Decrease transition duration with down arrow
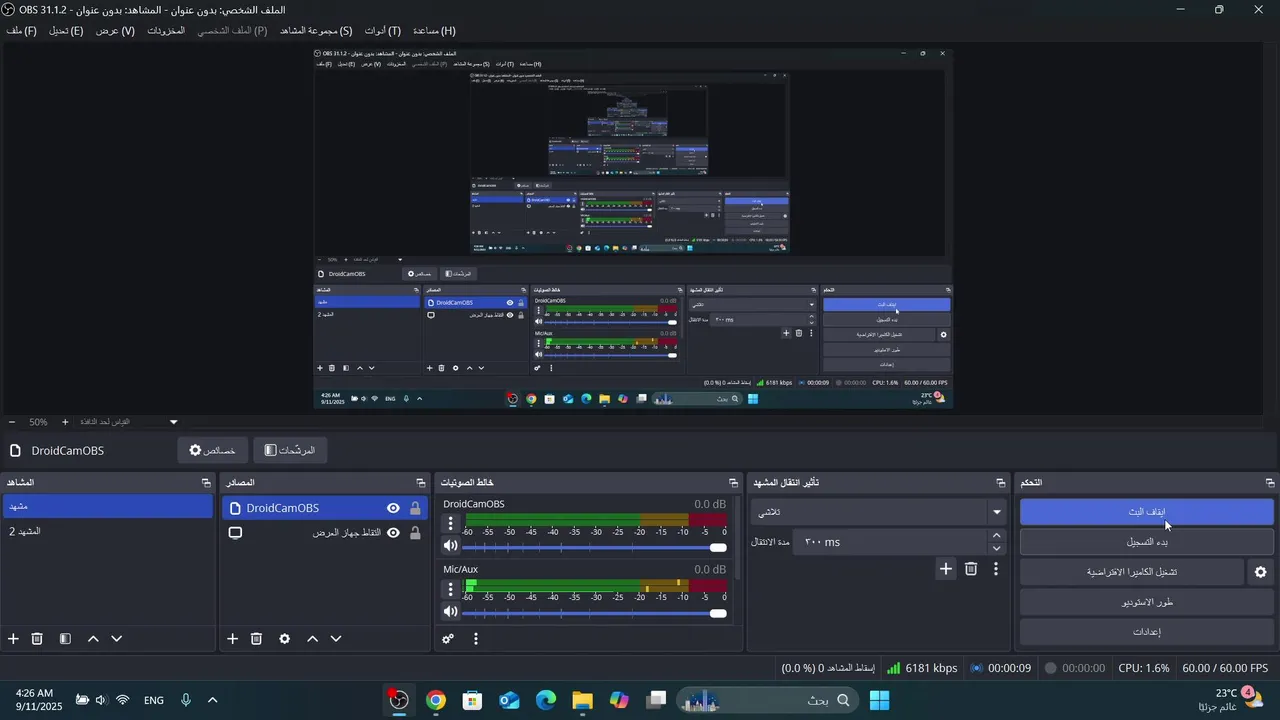The height and width of the screenshot is (720, 1280). [x=996, y=548]
